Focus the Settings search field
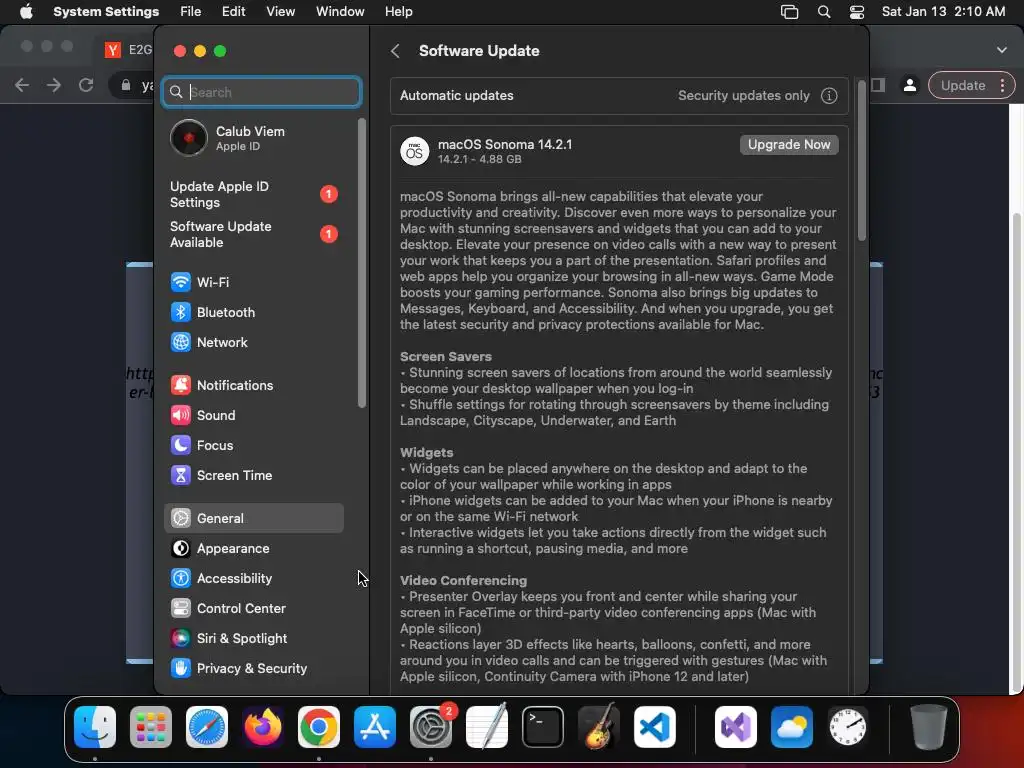The width and height of the screenshot is (1024, 768). tap(261, 92)
